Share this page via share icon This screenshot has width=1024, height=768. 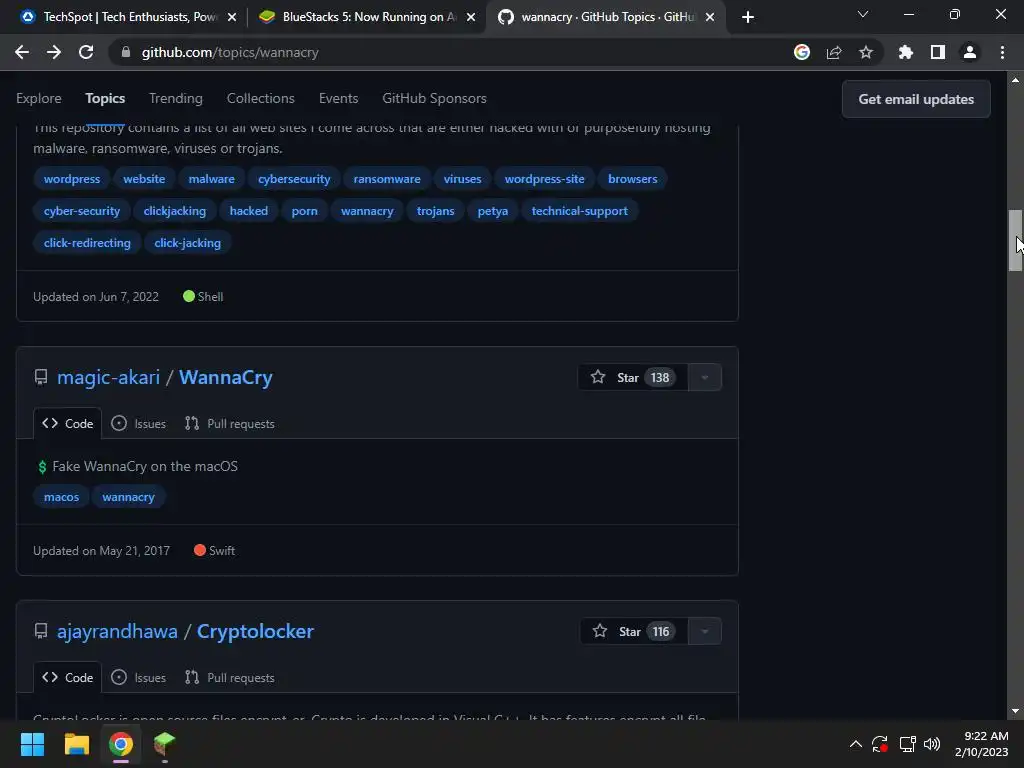[833, 52]
